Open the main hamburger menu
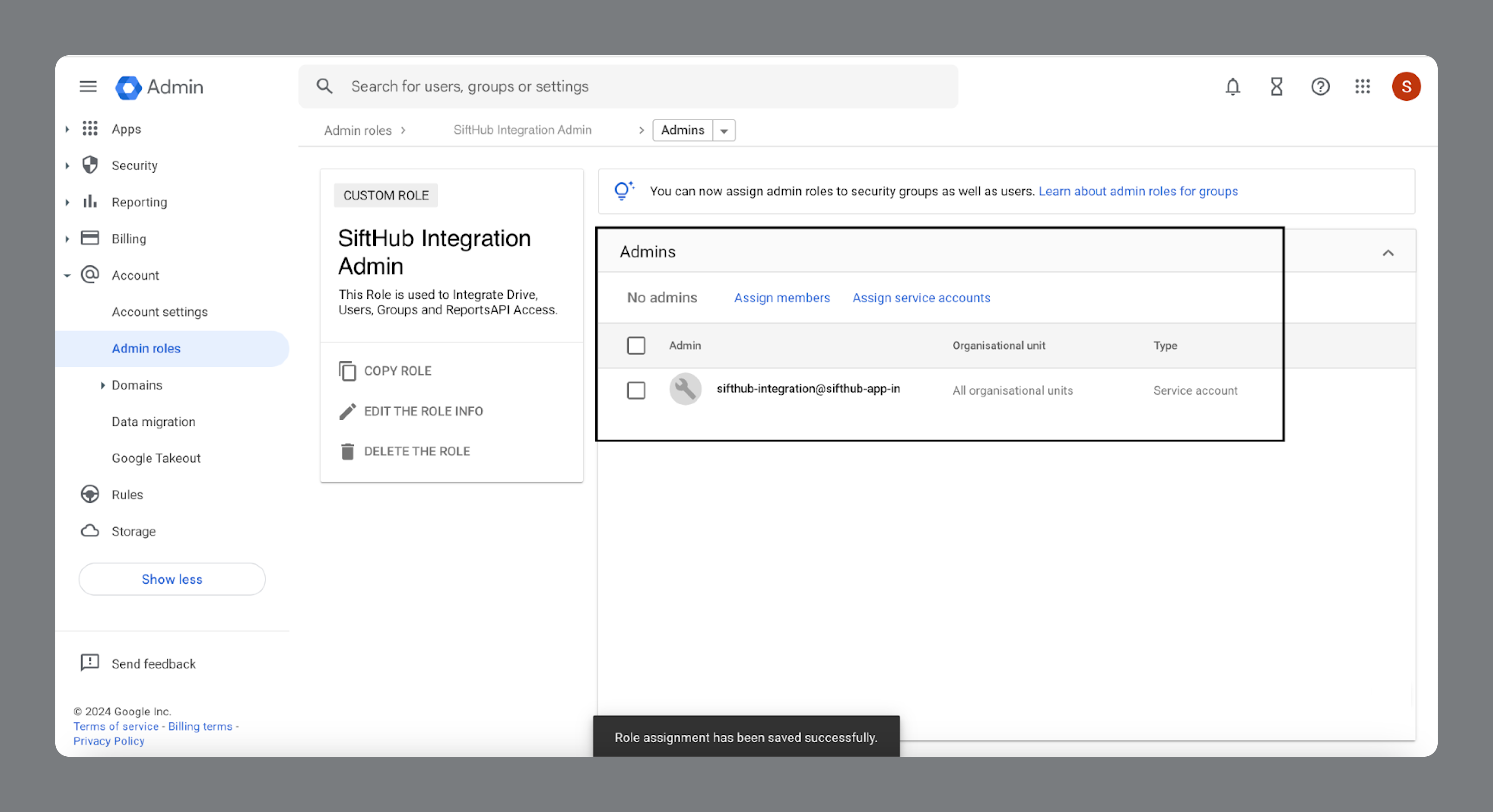 pyautogui.click(x=88, y=86)
